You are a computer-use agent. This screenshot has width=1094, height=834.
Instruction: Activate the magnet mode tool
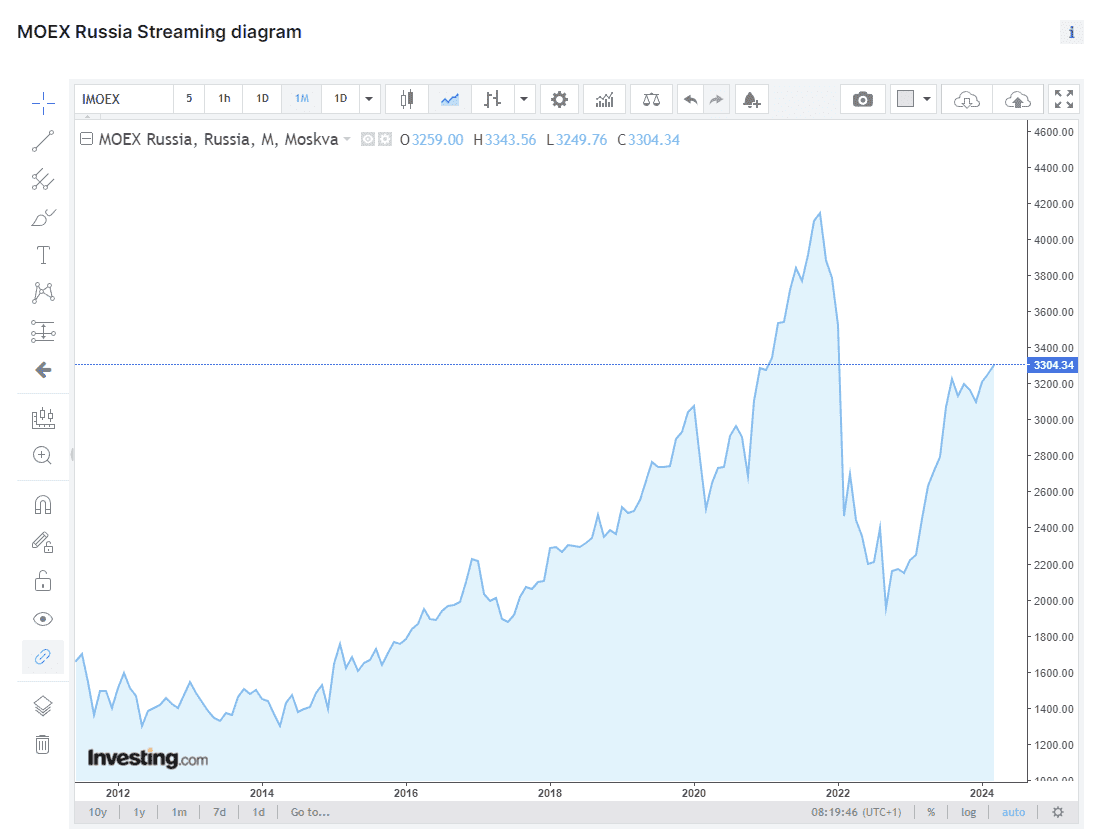click(x=42, y=504)
